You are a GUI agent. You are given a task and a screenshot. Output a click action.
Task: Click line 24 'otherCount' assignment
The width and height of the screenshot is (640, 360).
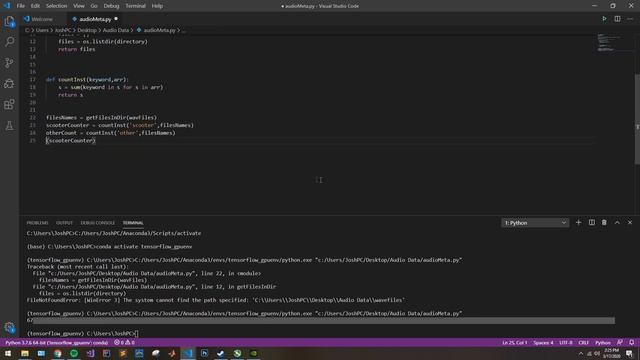point(111,133)
